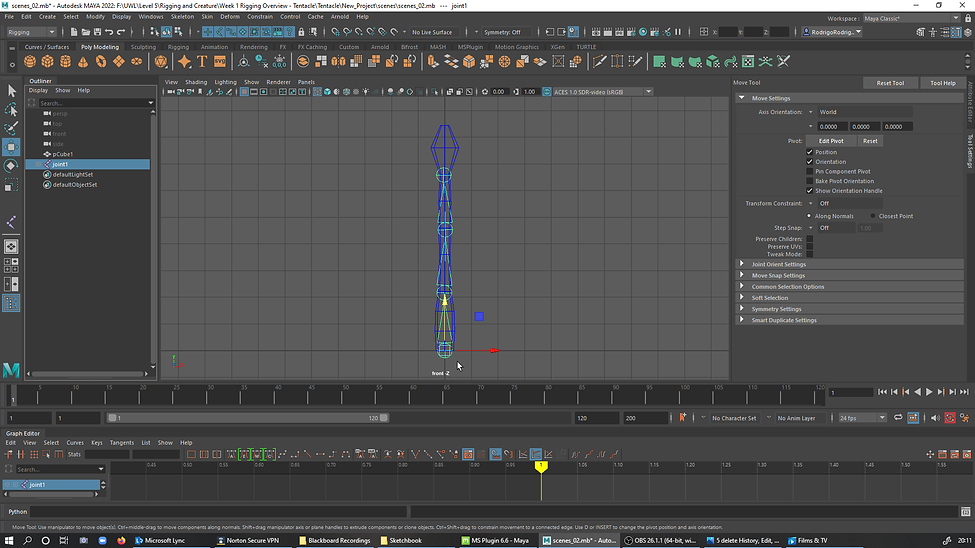
Task: Click the Windows Start button
Action: click(x=9, y=541)
